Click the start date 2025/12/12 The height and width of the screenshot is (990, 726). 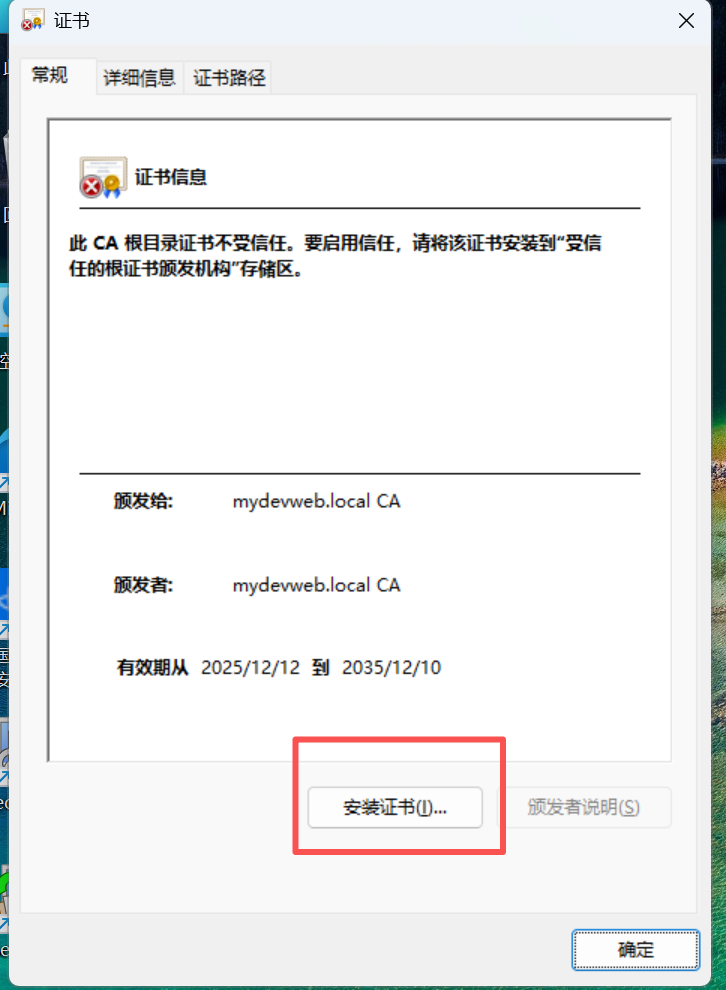tap(251, 667)
